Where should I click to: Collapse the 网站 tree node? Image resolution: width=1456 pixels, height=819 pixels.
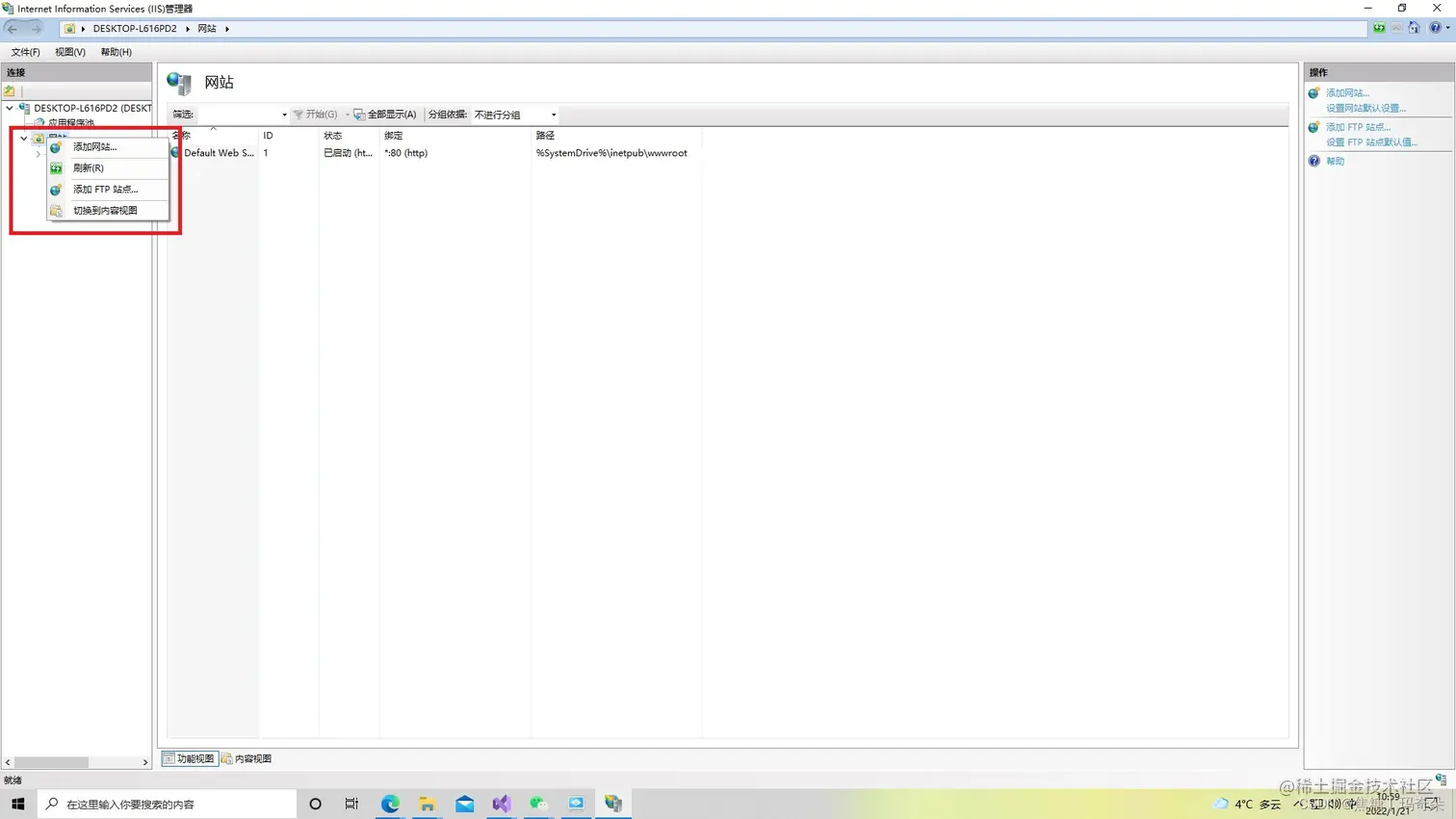(24, 139)
